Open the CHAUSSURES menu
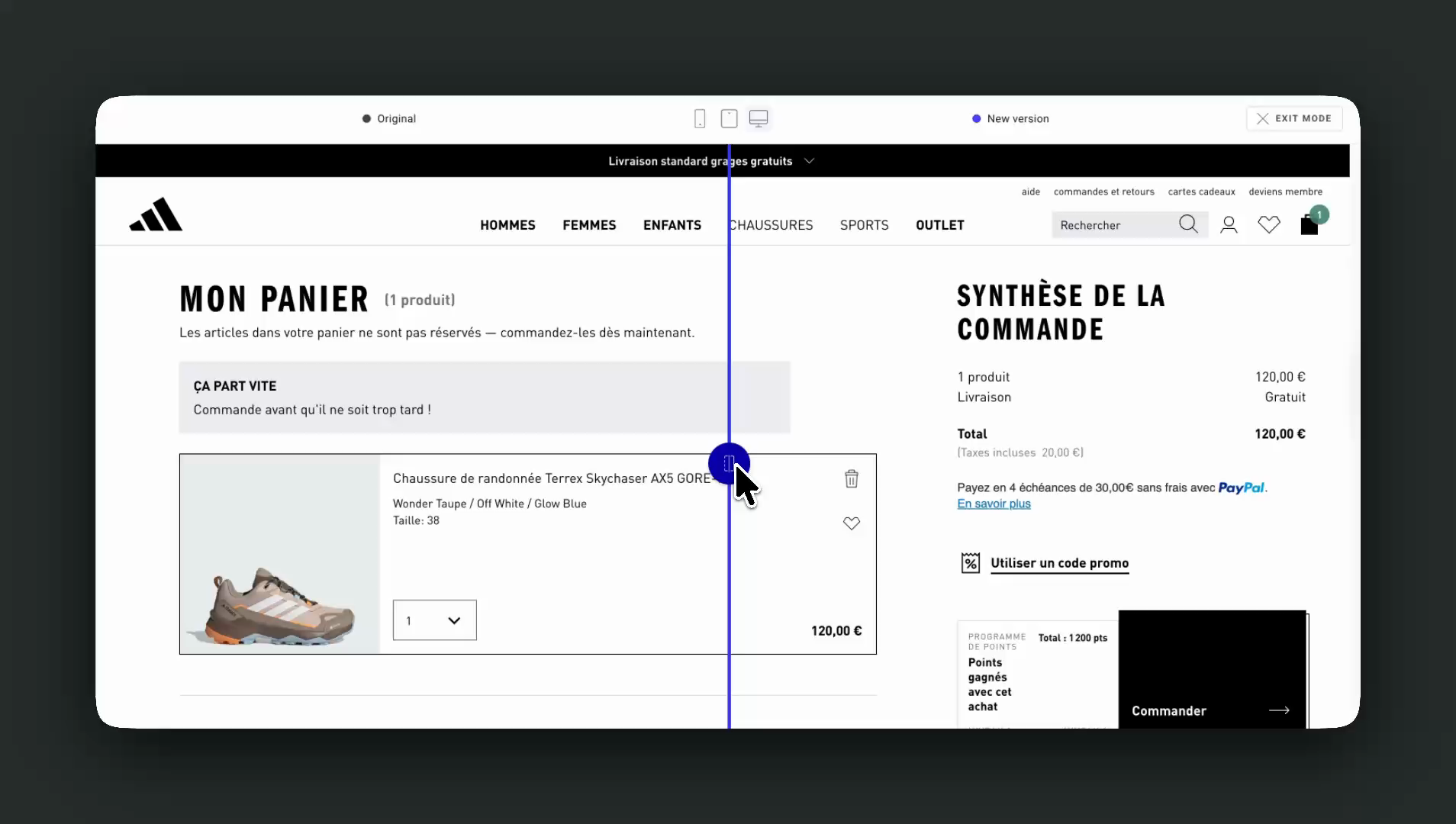Viewport: 1456px width, 824px height. 771,225
